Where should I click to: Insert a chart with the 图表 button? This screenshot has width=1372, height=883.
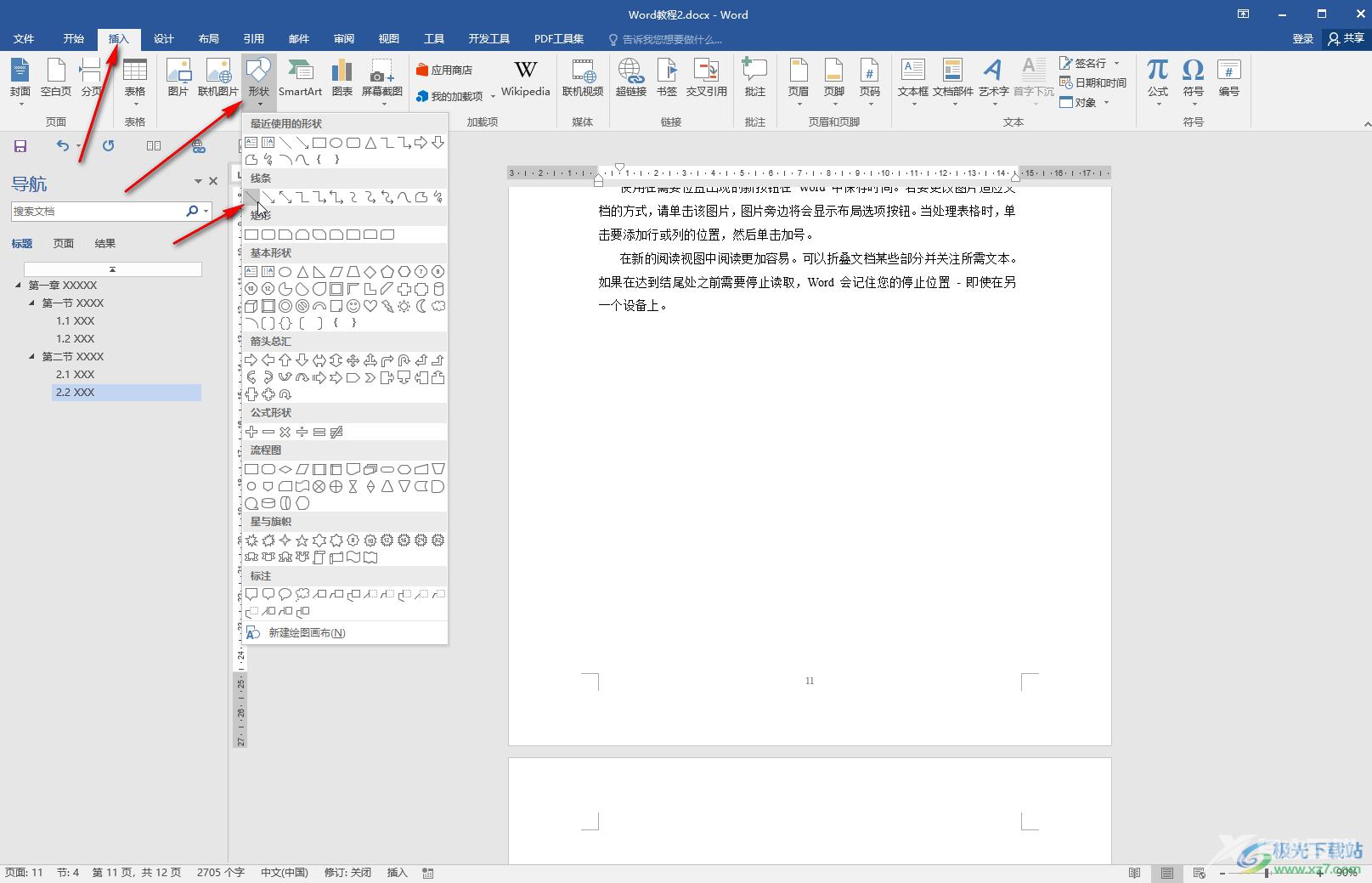click(342, 77)
